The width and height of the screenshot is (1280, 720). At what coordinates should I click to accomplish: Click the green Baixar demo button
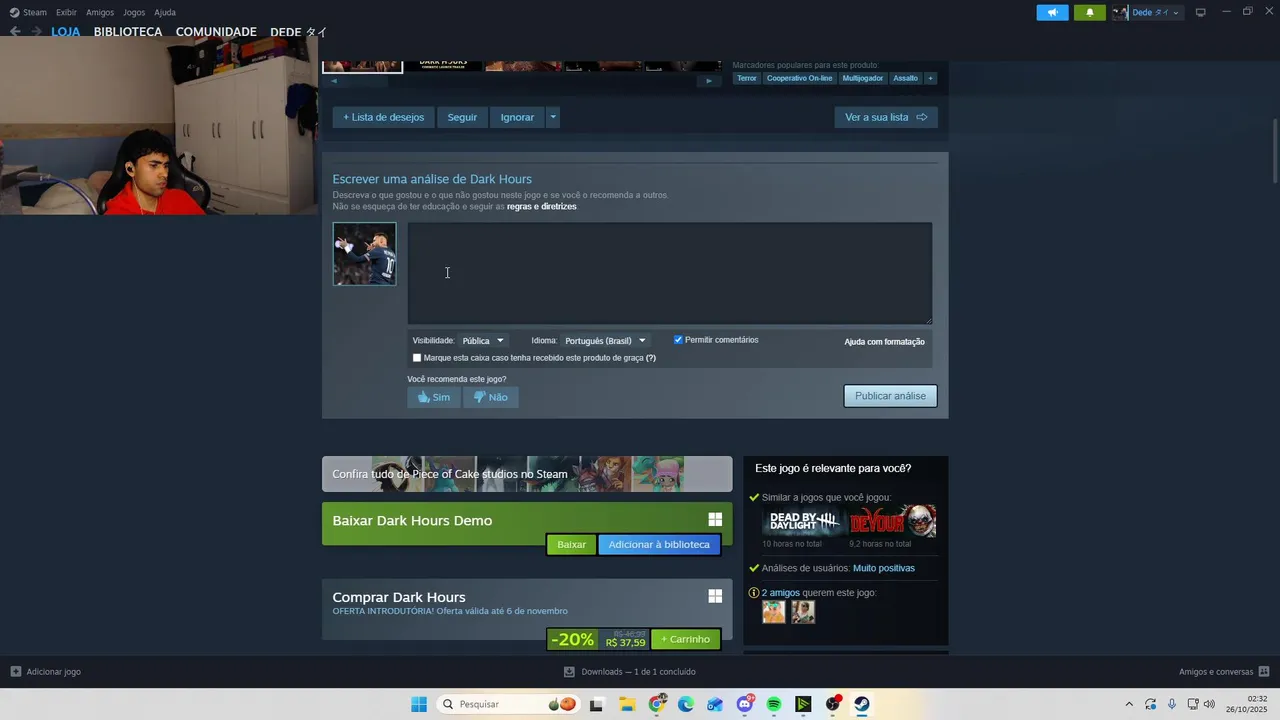(x=571, y=544)
